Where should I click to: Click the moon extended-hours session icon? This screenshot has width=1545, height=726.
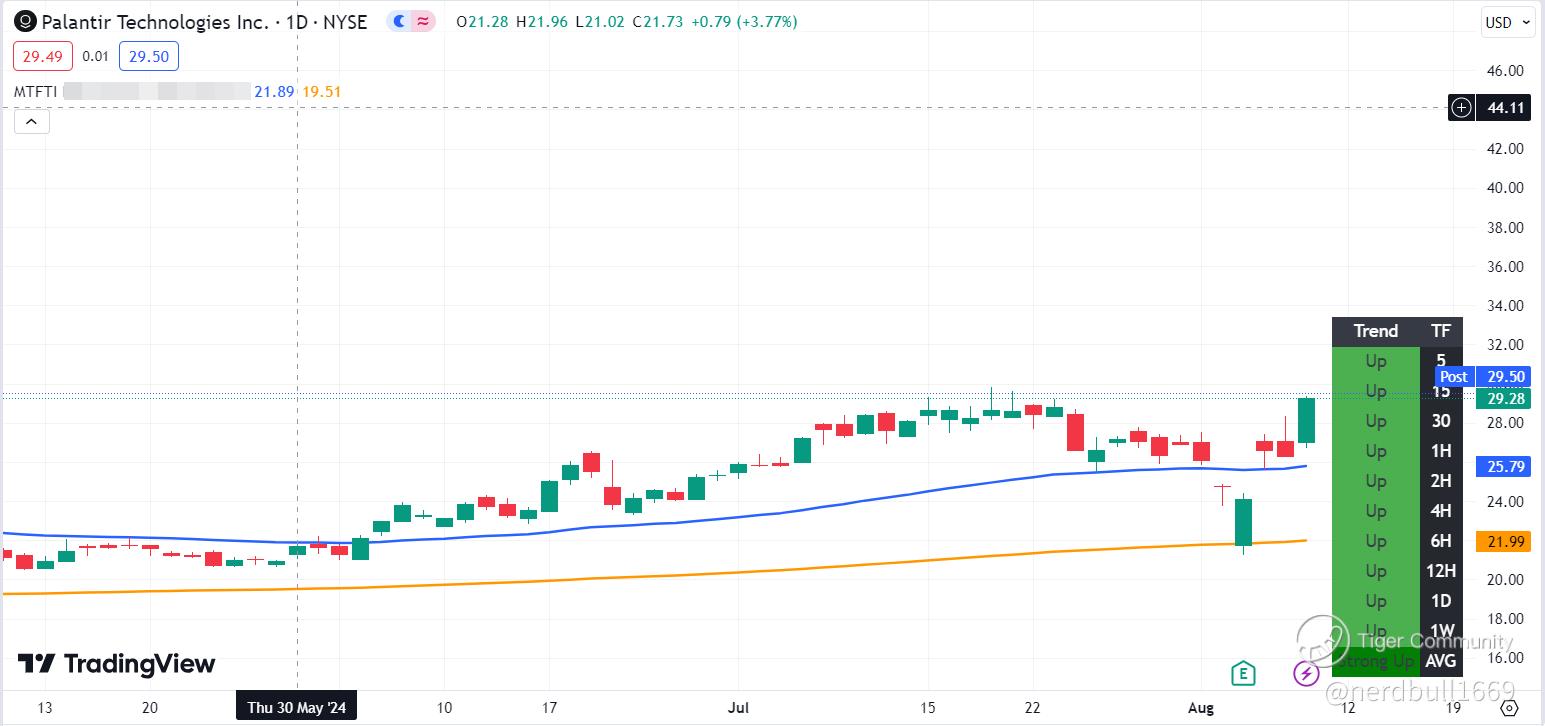pyautogui.click(x=400, y=22)
